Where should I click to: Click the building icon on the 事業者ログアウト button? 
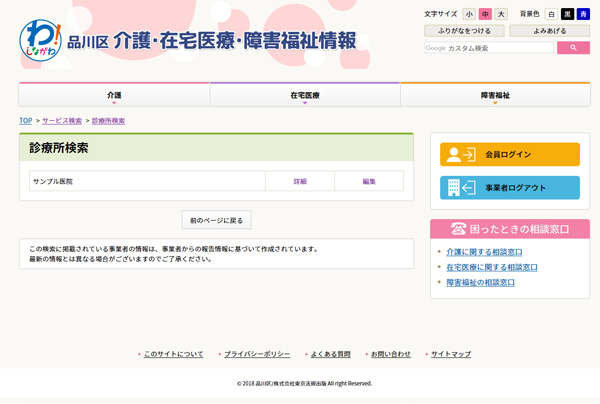tap(453, 187)
